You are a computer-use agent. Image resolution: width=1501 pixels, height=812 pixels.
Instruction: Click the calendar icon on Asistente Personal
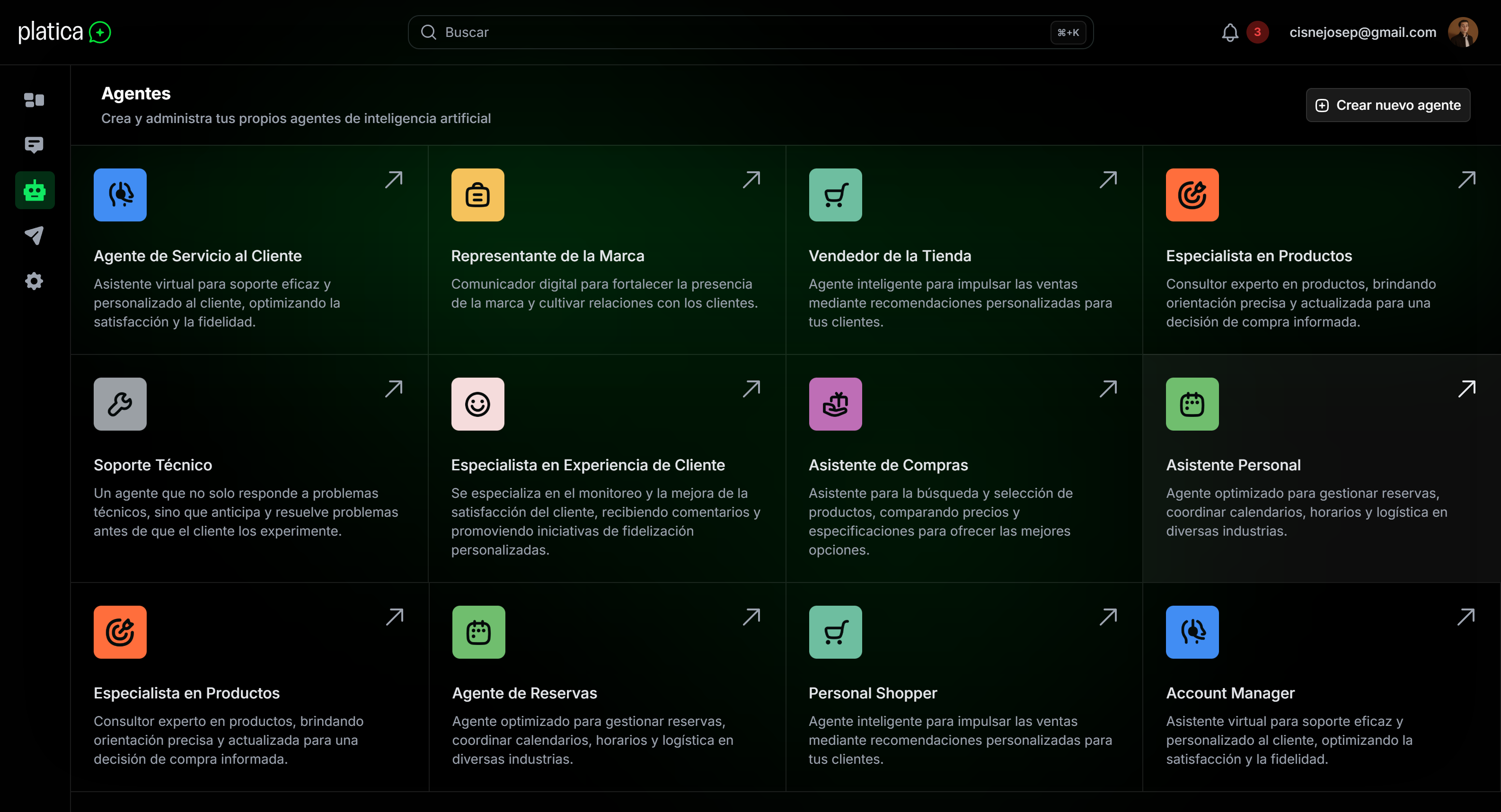pos(1192,404)
